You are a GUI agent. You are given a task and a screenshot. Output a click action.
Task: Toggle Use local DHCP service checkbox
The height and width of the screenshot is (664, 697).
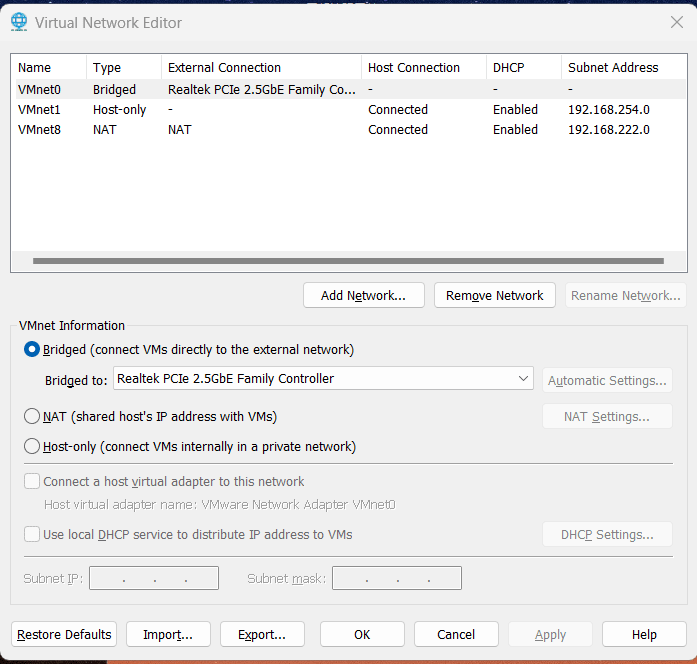[32, 534]
